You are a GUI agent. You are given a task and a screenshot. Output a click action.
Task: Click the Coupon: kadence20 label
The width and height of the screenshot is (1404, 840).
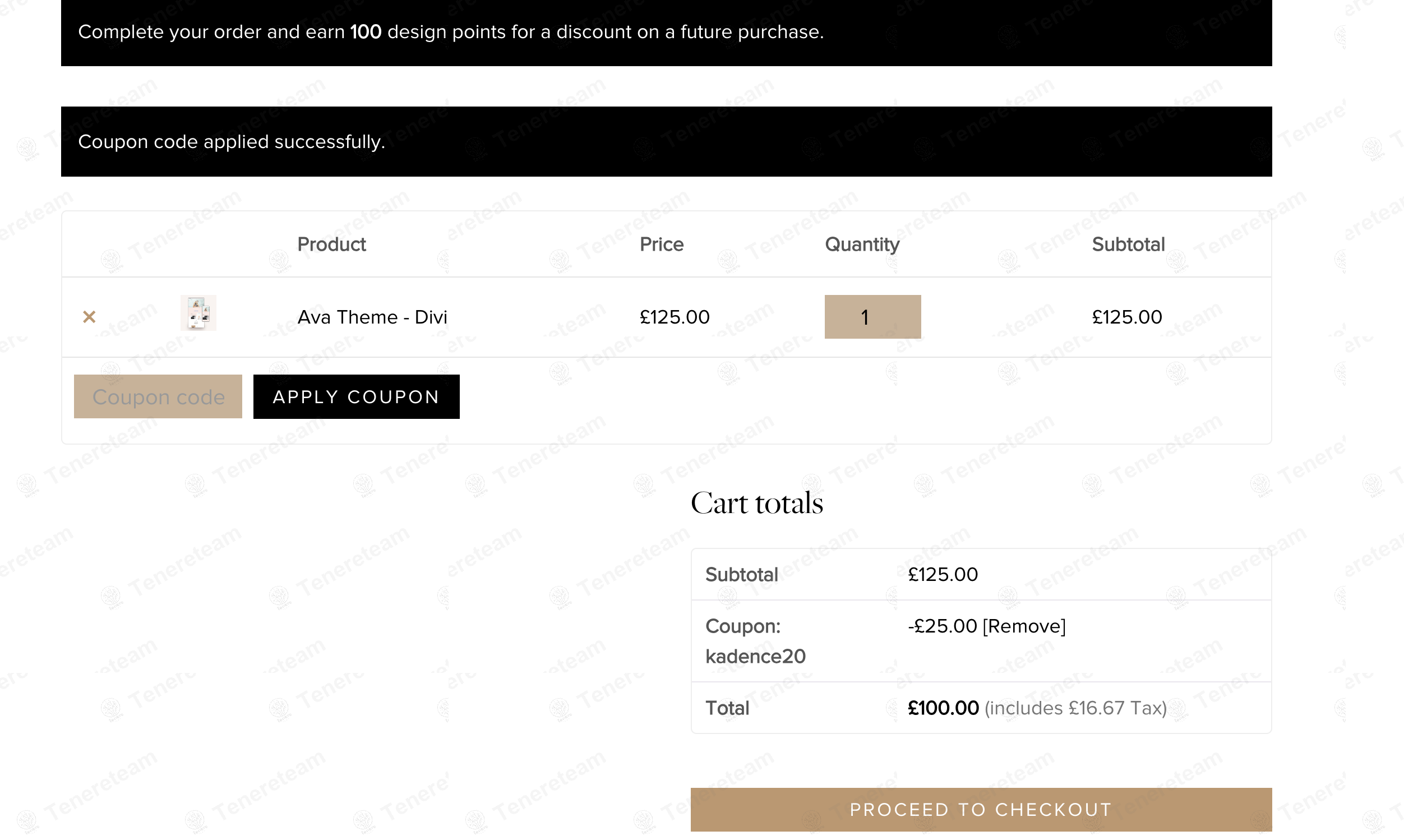754,641
